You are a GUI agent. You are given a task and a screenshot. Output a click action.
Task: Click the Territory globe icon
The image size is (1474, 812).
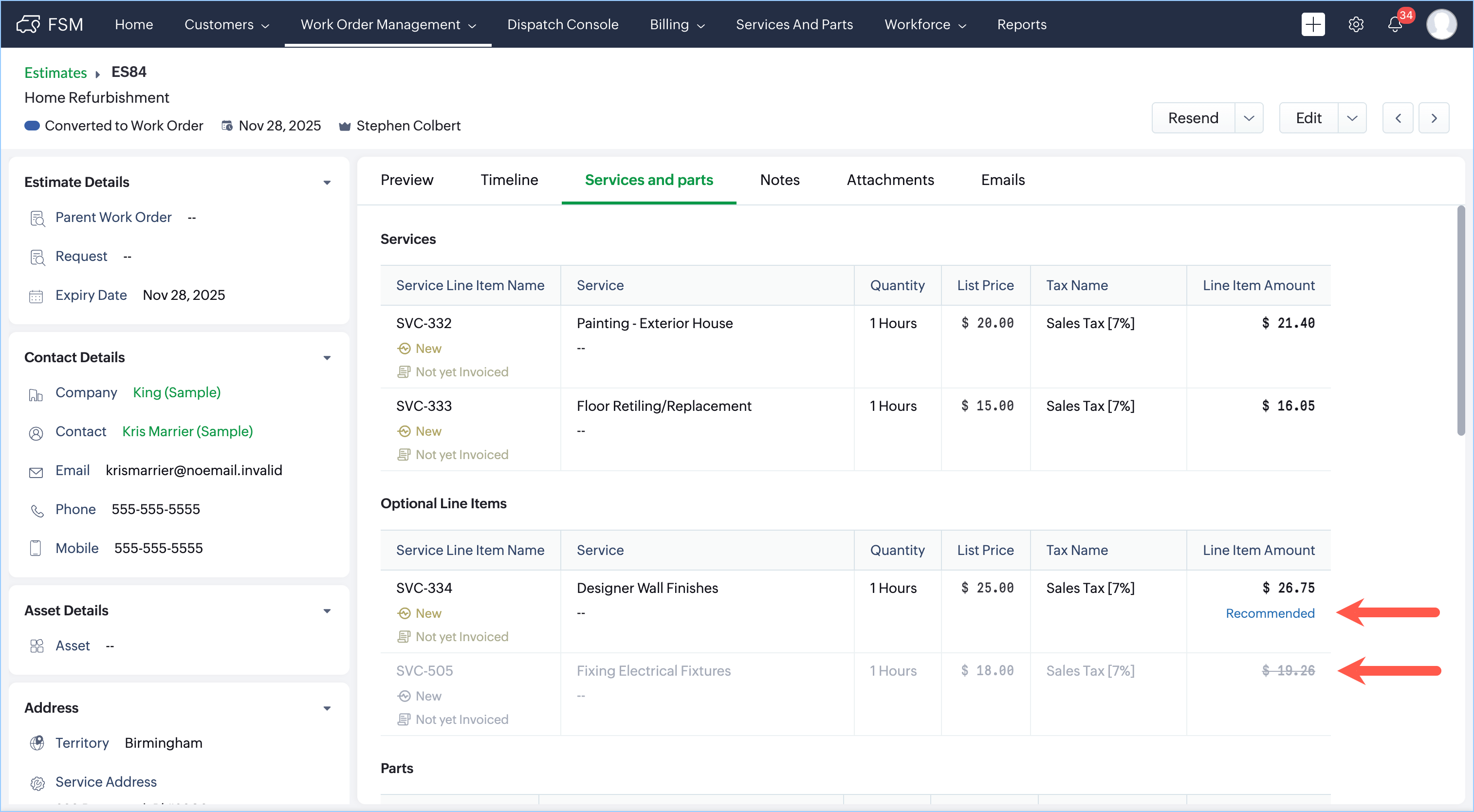[x=37, y=743]
